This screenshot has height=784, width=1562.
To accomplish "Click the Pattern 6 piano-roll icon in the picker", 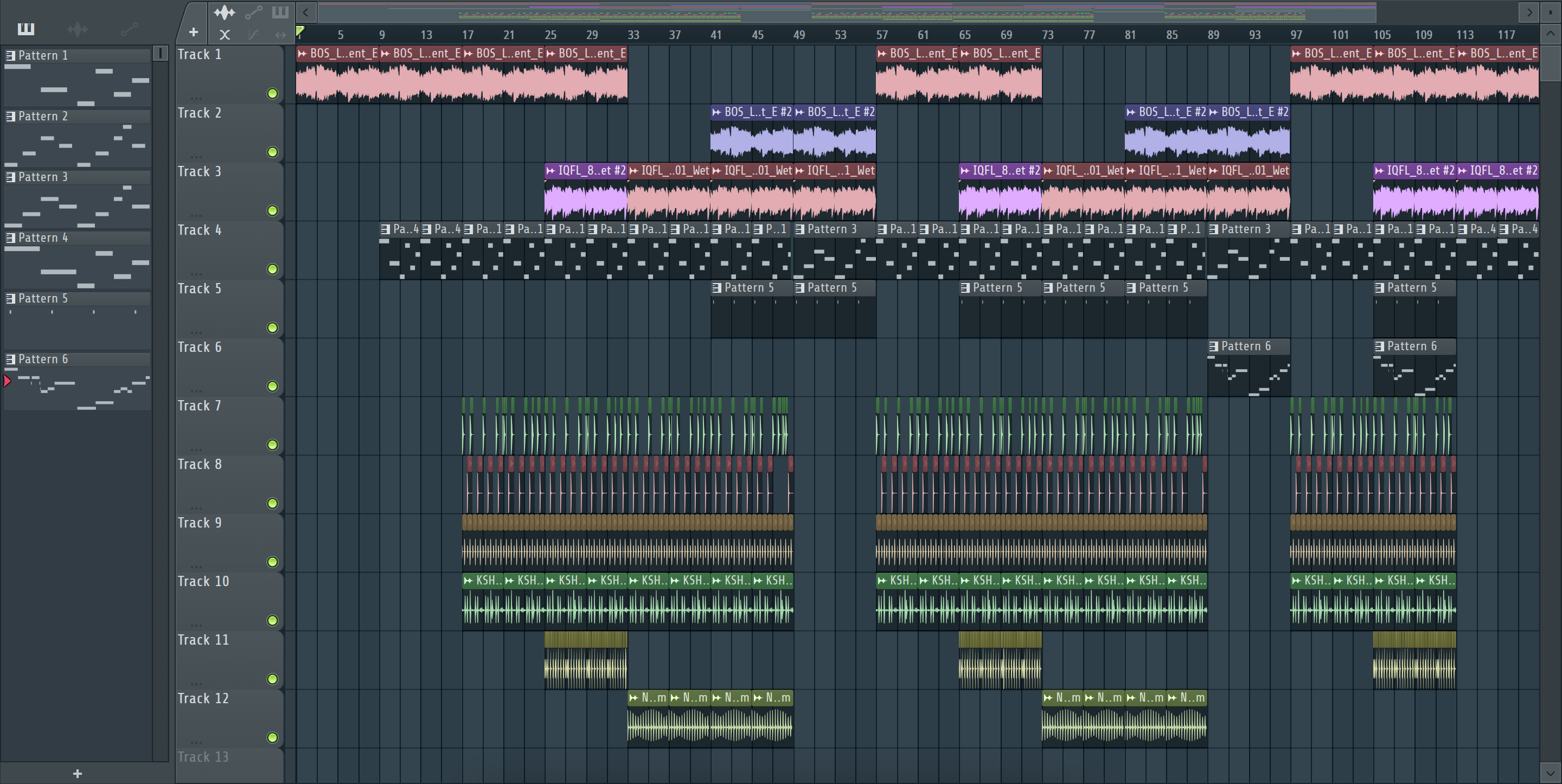I will click(x=10, y=358).
